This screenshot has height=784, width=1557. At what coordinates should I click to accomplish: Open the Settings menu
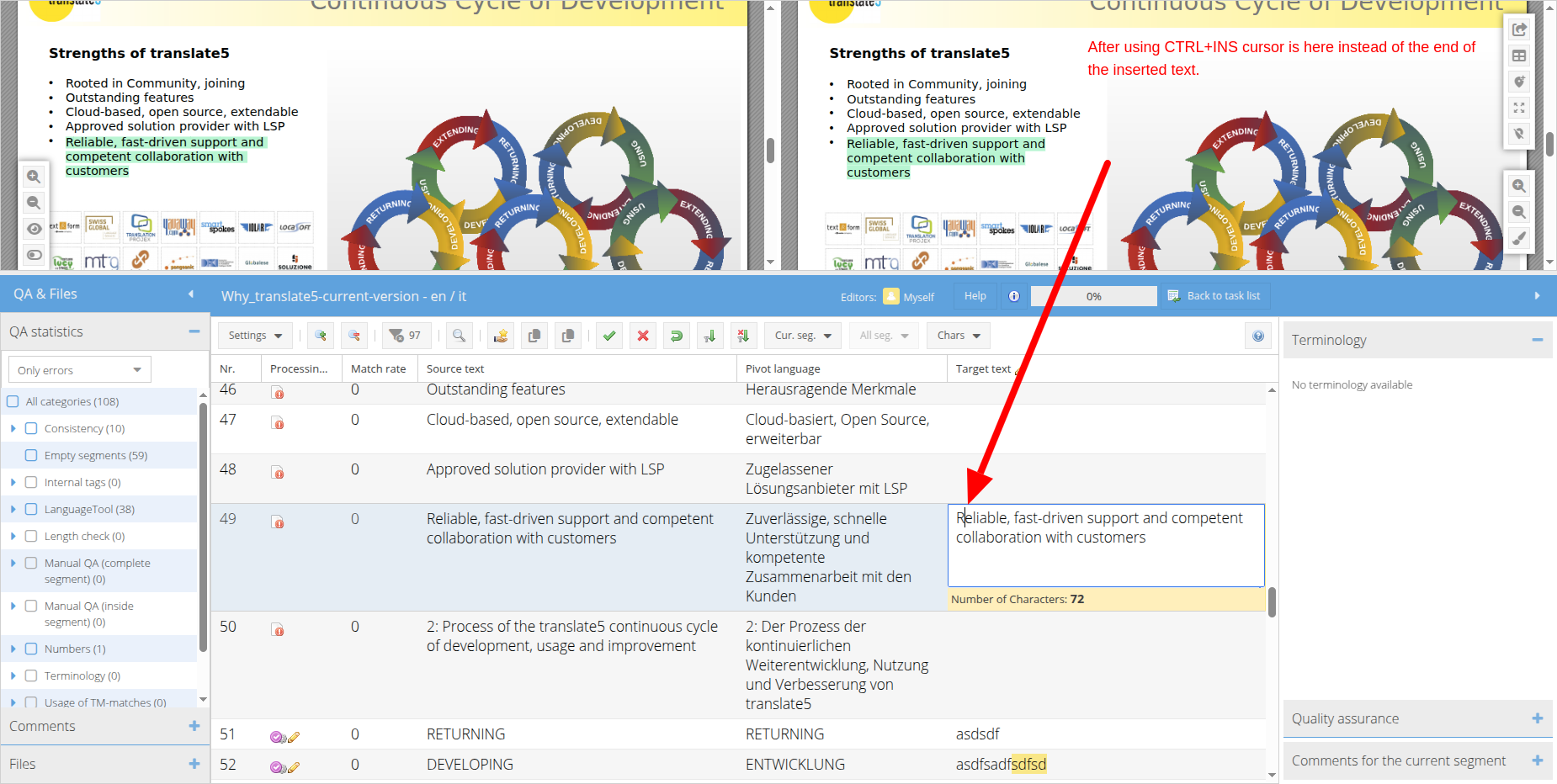(x=255, y=336)
